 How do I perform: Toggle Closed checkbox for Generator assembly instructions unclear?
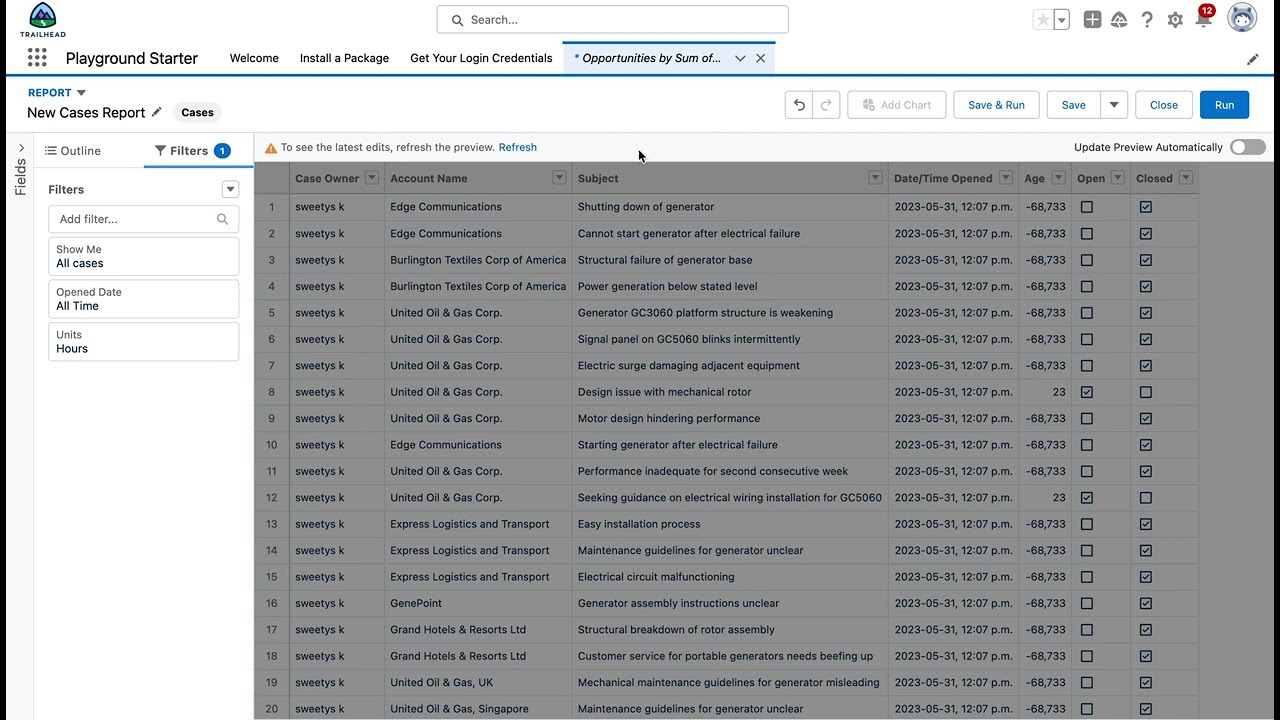point(1146,603)
